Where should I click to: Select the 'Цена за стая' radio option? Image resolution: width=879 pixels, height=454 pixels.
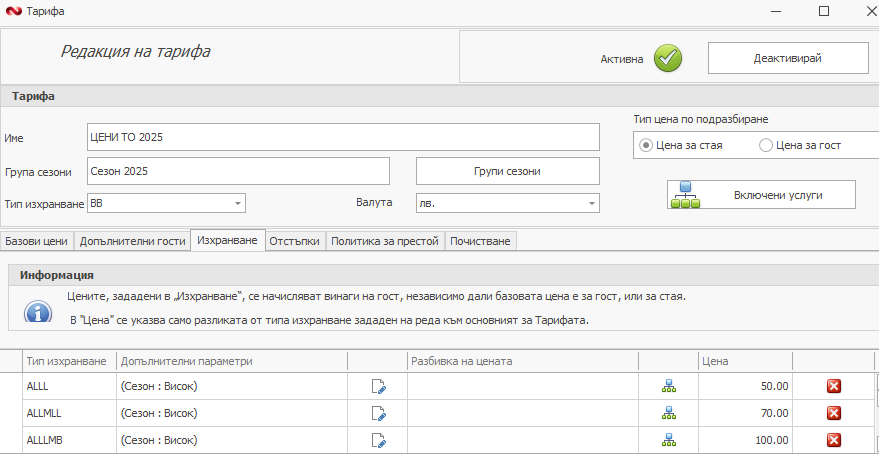point(646,145)
